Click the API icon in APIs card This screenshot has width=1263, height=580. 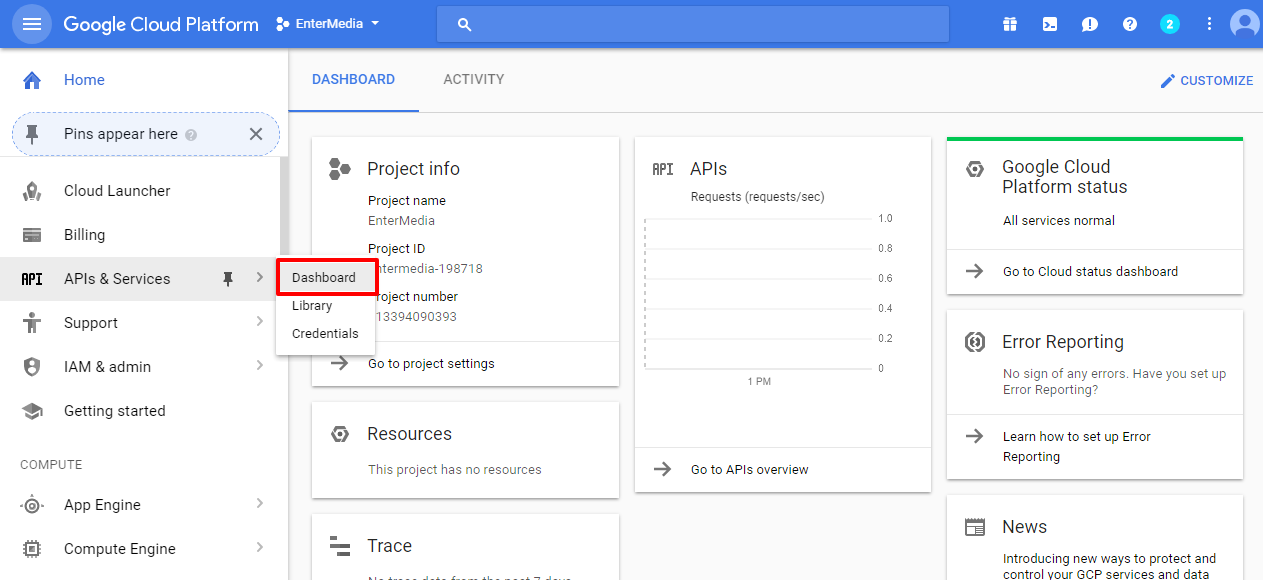coord(662,169)
